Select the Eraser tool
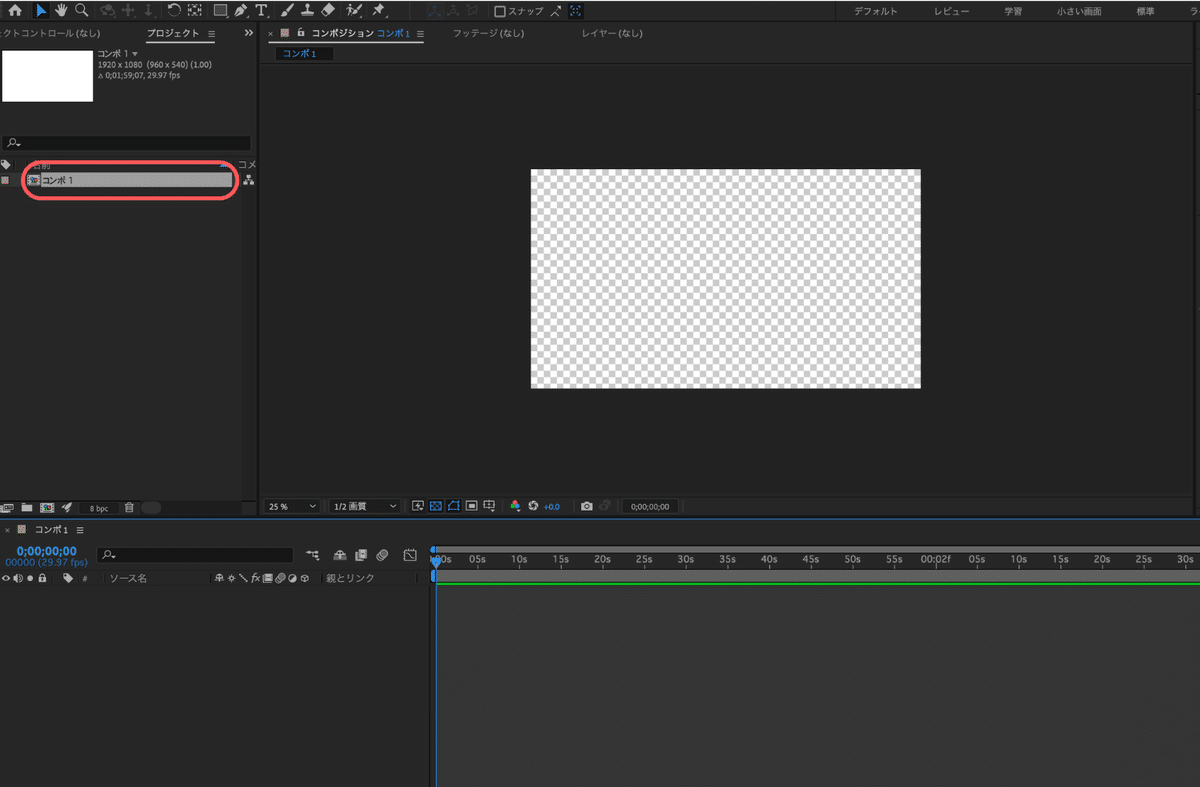This screenshot has width=1200, height=787. point(328,10)
